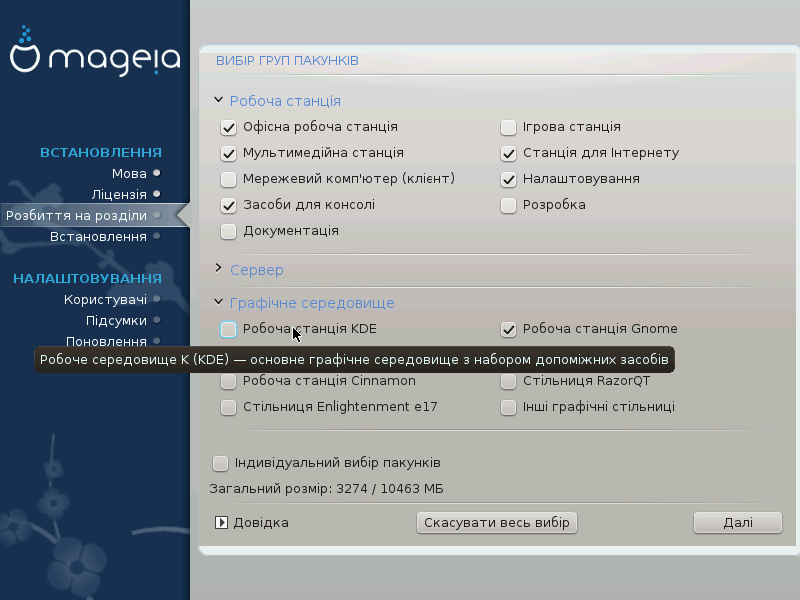Screen dimensions: 800x600
Task: Click the Графічне середовище group title
Action: 312,303
